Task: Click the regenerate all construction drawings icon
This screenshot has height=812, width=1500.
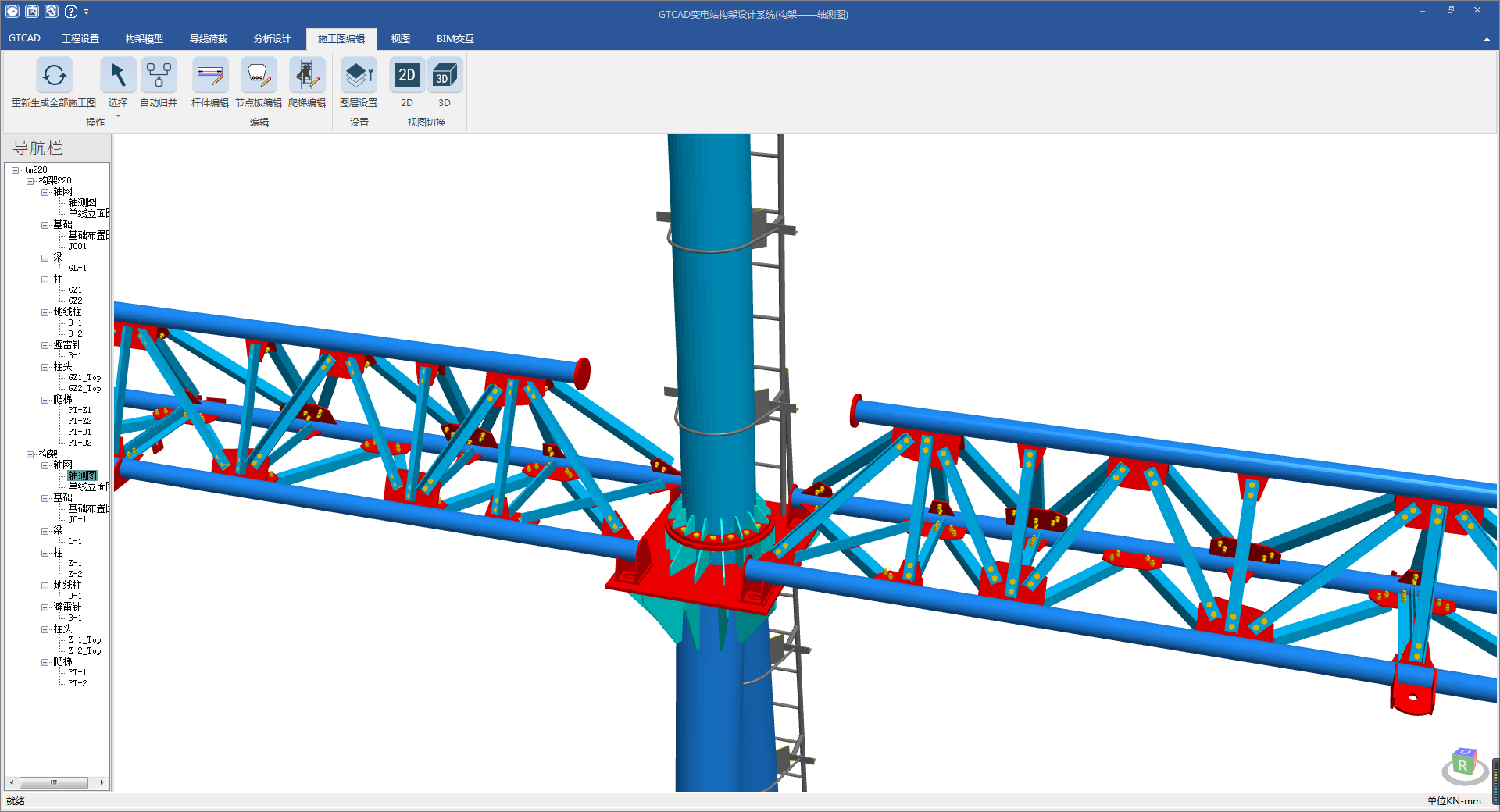Action: [54, 76]
